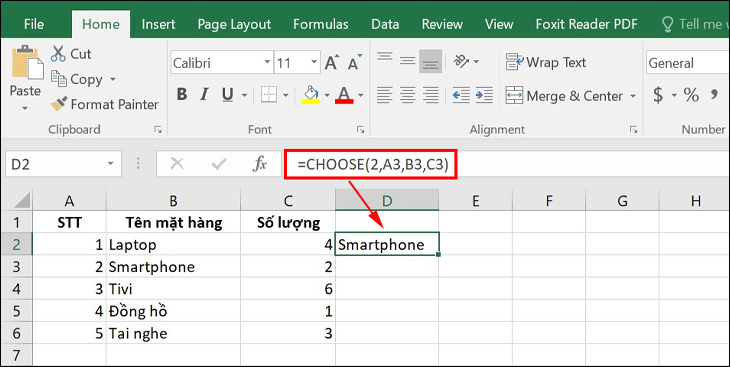Open the Name Box dropdown arrow

[x=111, y=164]
